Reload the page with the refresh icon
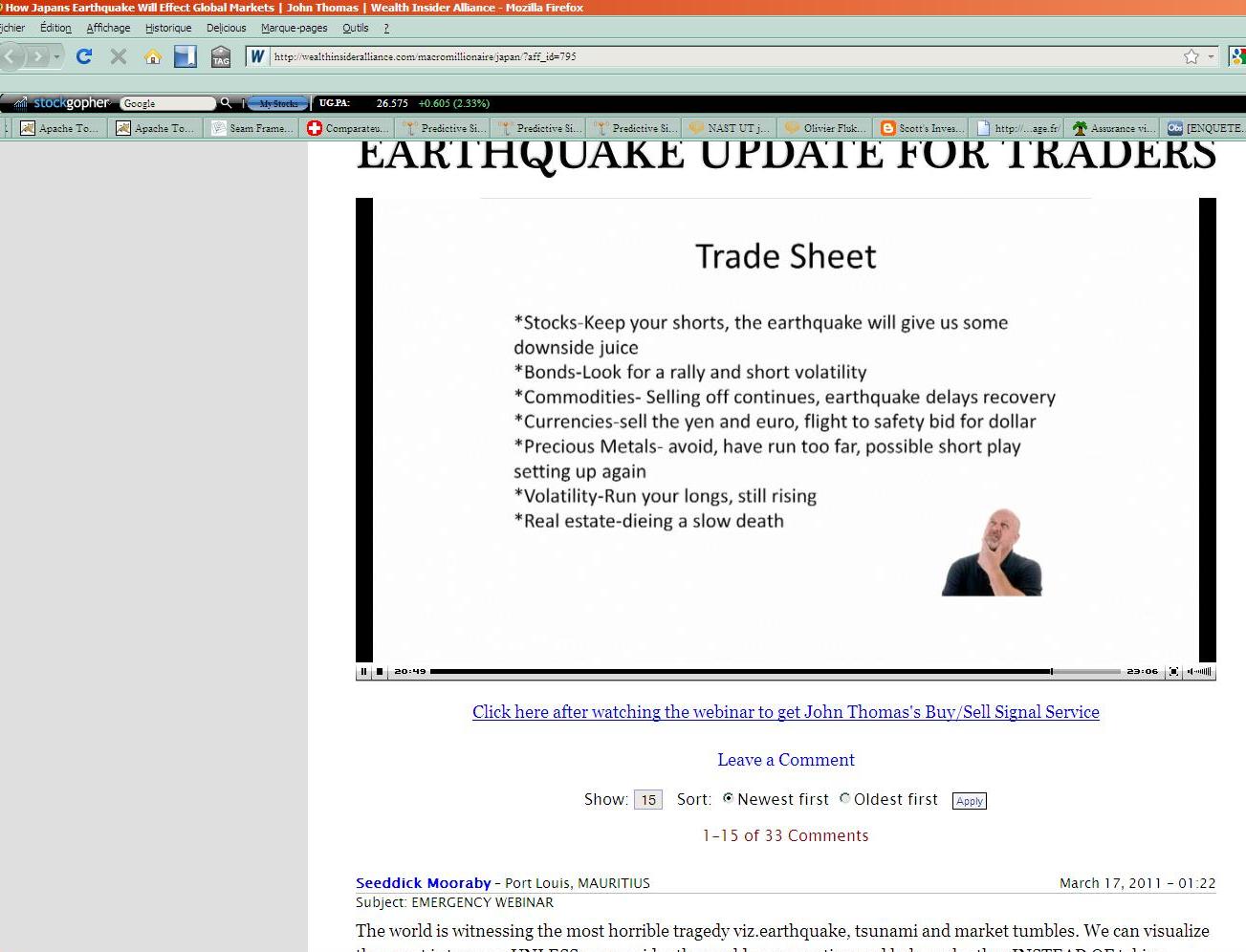Screen dimensions: 1246x952 tap(84, 56)
